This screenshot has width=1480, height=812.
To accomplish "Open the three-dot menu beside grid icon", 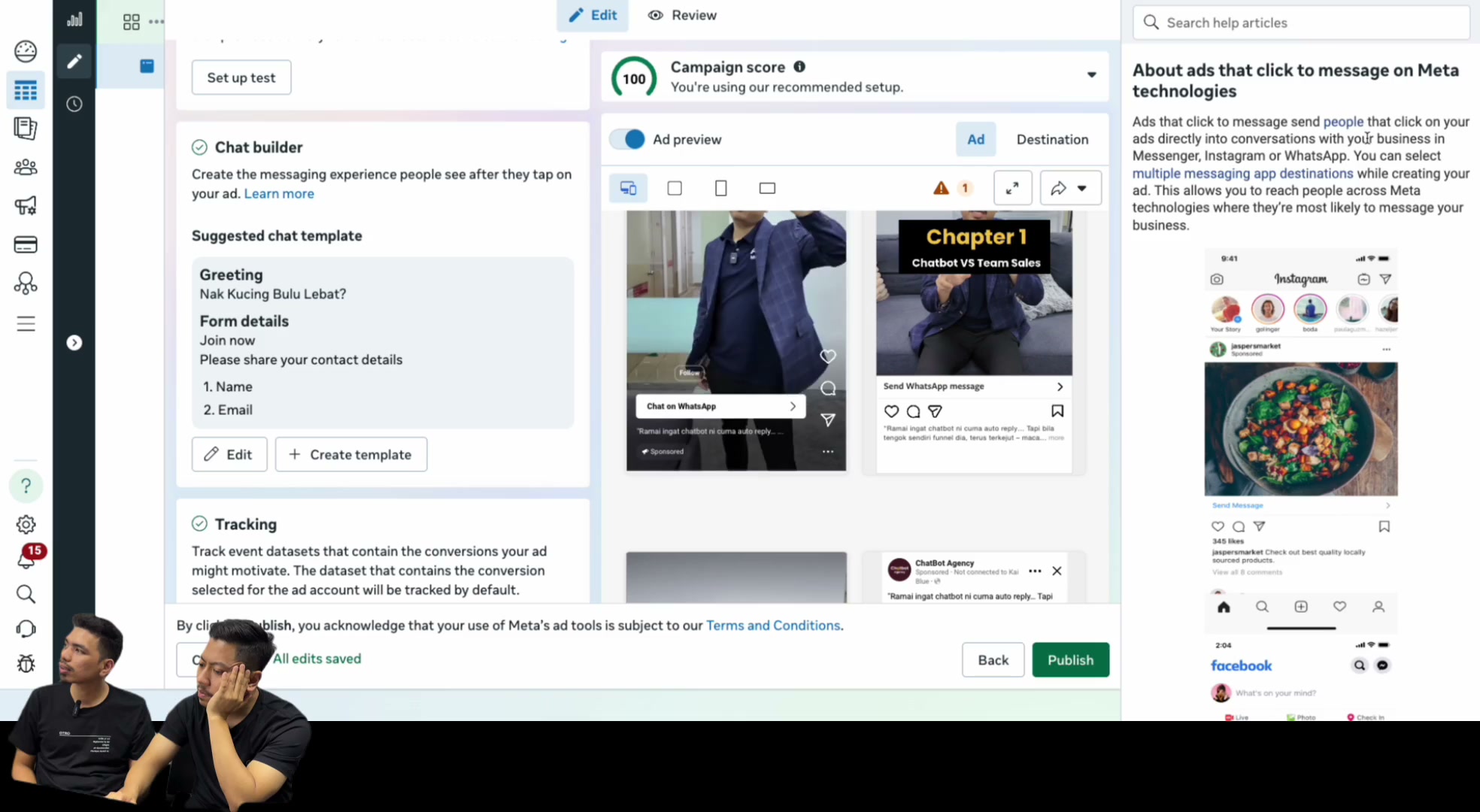I will click(x=156, y=22).
